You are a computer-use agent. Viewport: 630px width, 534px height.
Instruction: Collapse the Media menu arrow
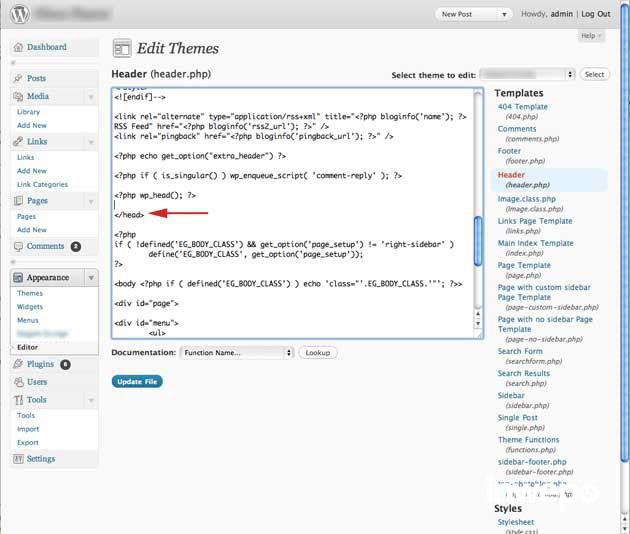coord(91,97)
